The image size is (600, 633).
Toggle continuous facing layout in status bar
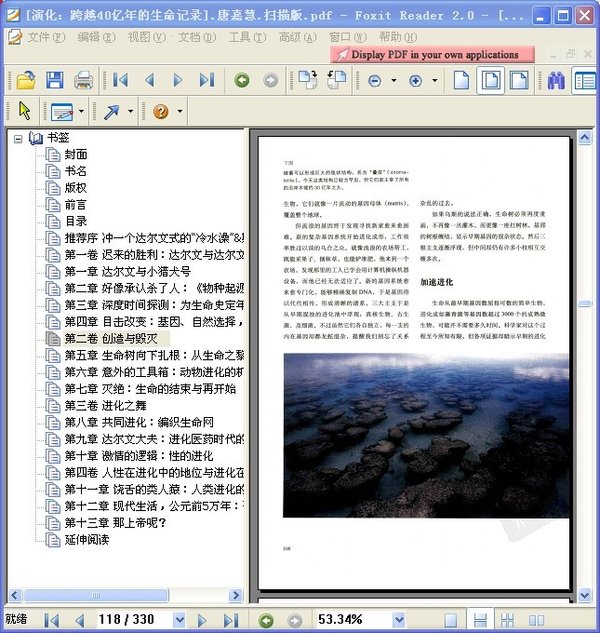tap(507, 620)
